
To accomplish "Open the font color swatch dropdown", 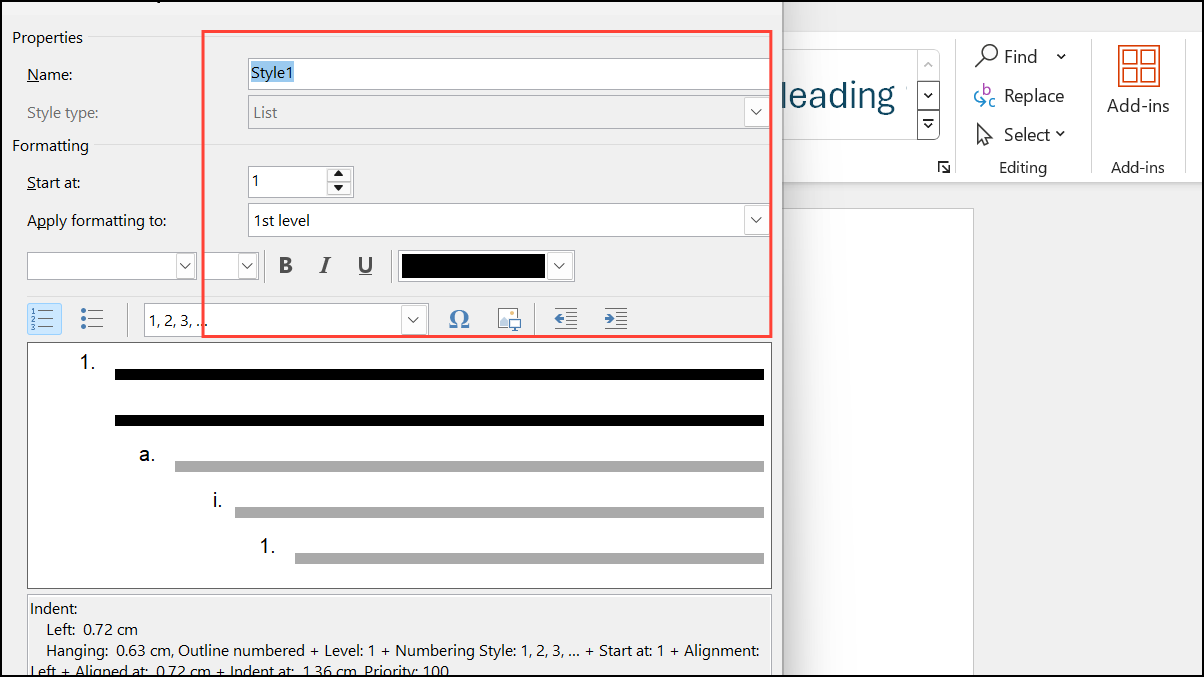I will [559, 265].
